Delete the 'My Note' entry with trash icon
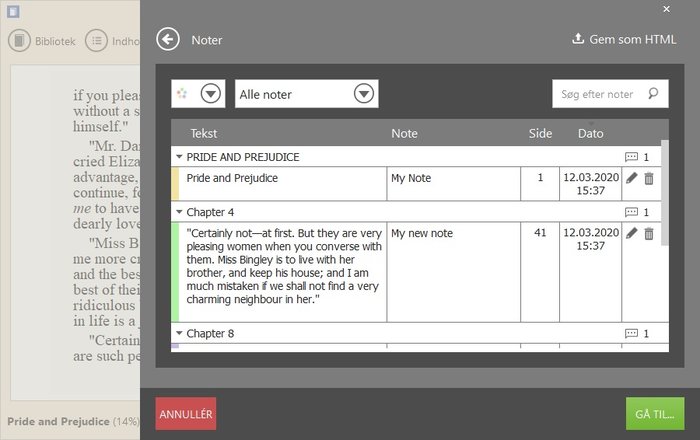 click(x=648, y=178)
